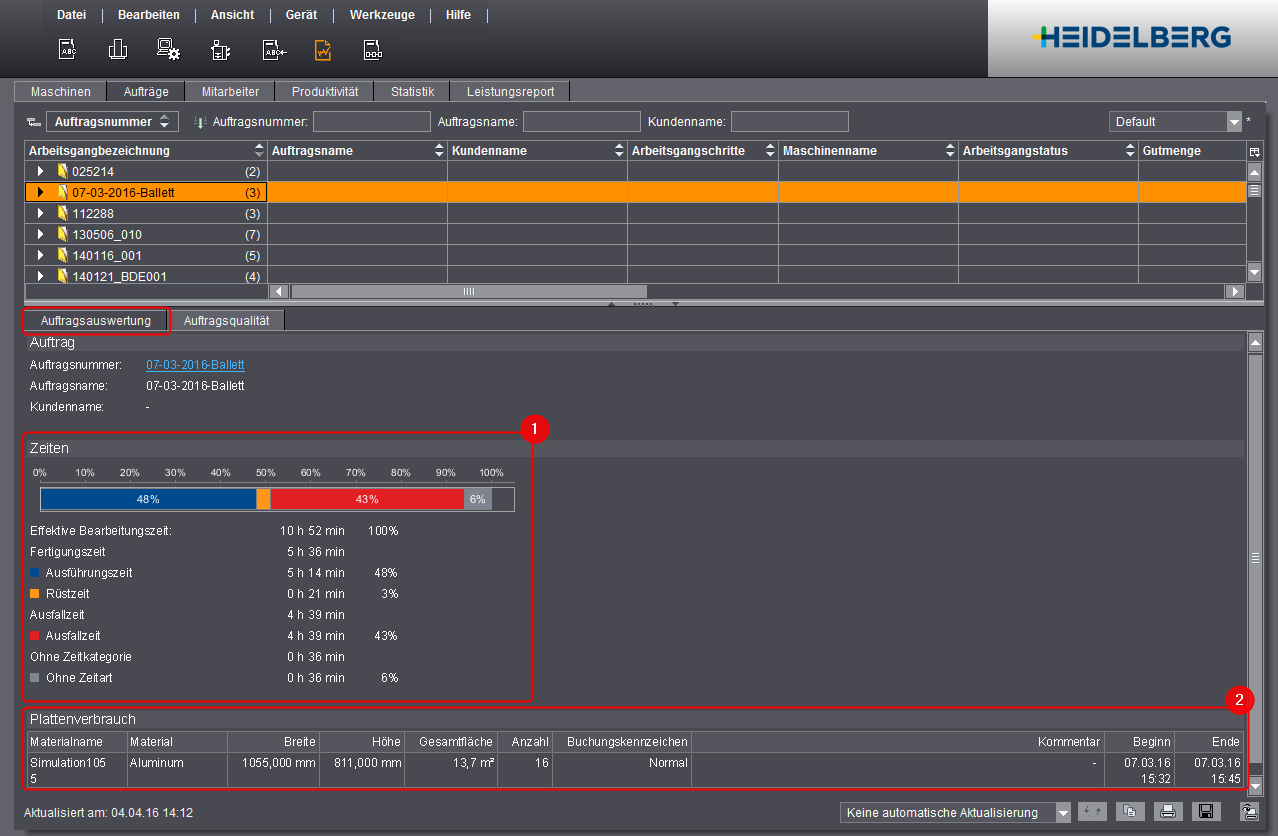
Task: Sort by Auftragsname column arrows
Action: tap(438, 151)
